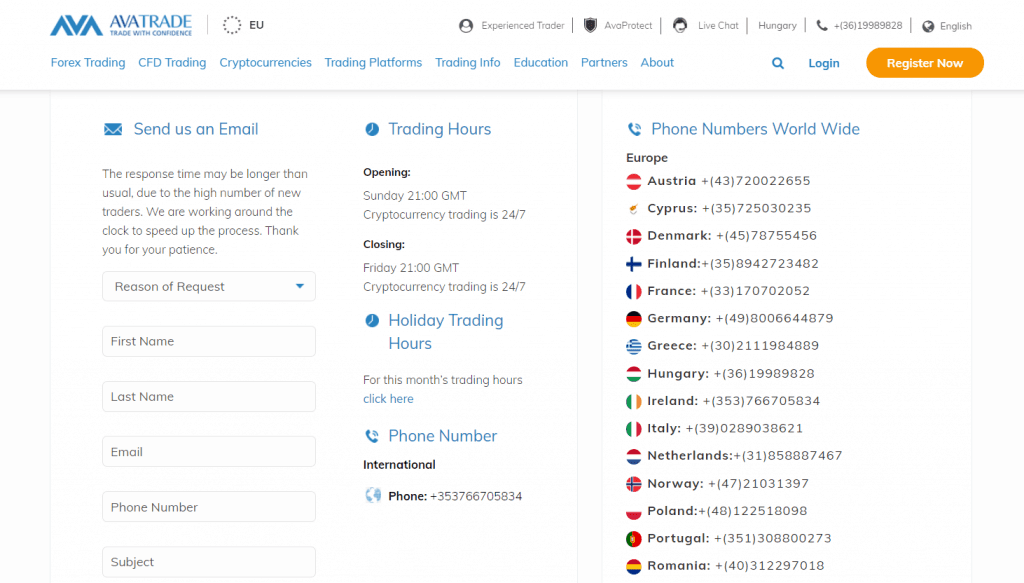Click the Germany flag icon
This screenshot has height=583, width=1024.
[x=633, y=319]
